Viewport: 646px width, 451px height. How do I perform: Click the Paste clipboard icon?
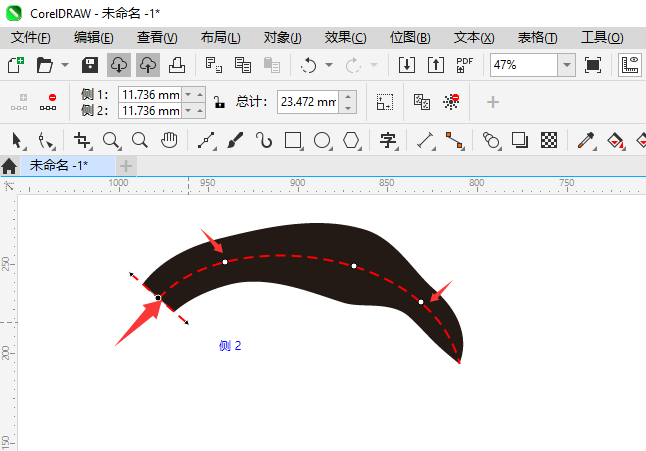[272, 65]
